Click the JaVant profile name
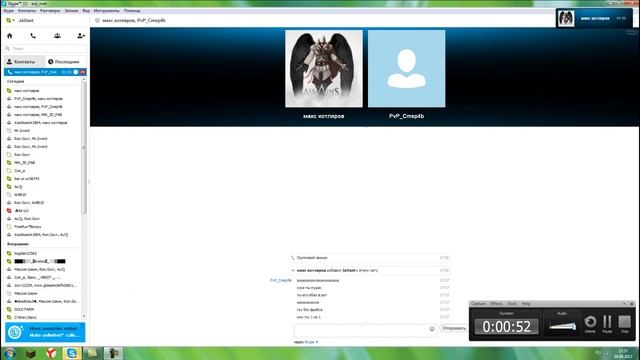The height and width of the screenshot is (360, 640). pos(26,20)
